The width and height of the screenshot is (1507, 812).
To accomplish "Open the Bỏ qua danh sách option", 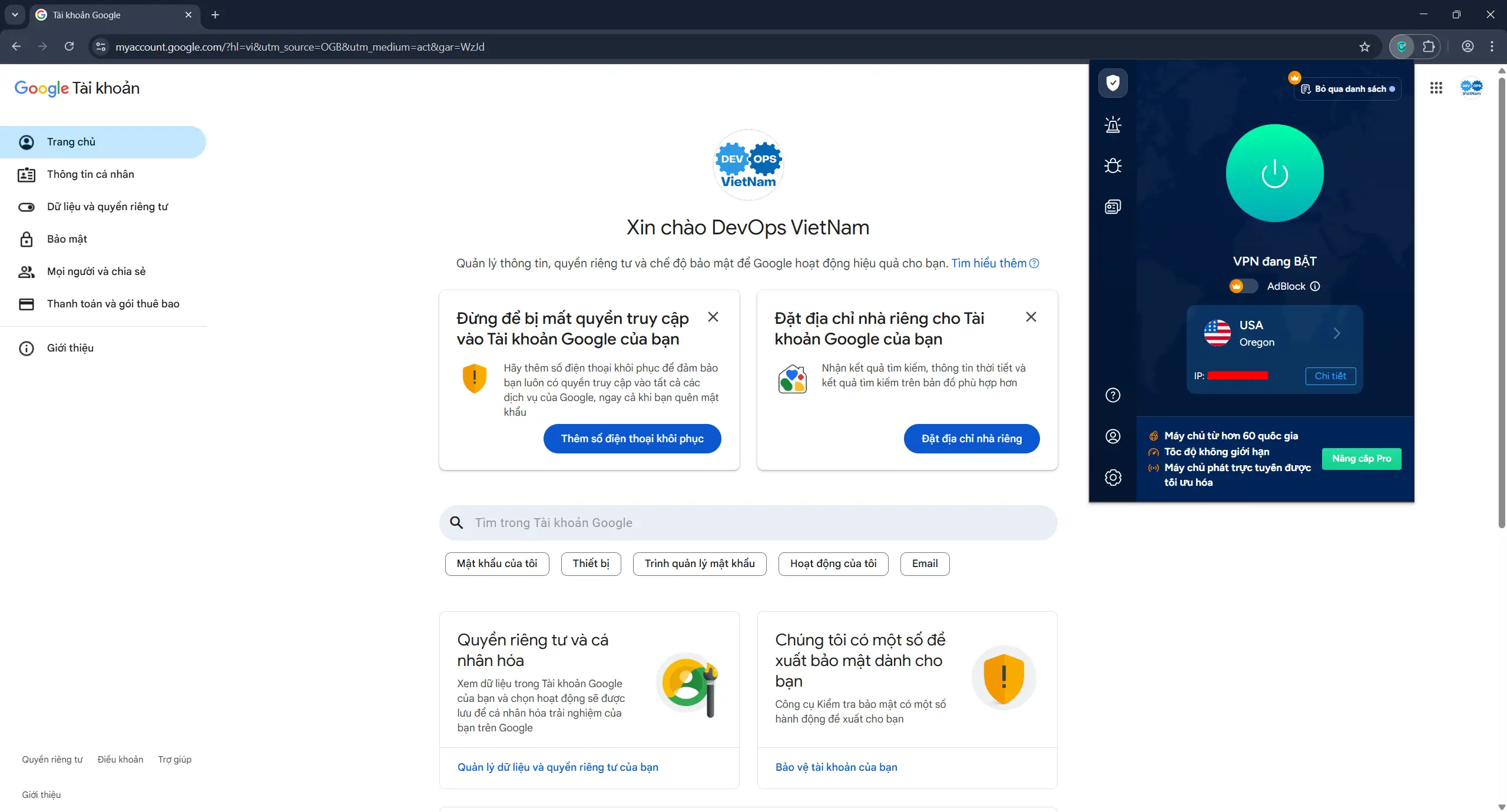I will click(x=1347, y=89).
